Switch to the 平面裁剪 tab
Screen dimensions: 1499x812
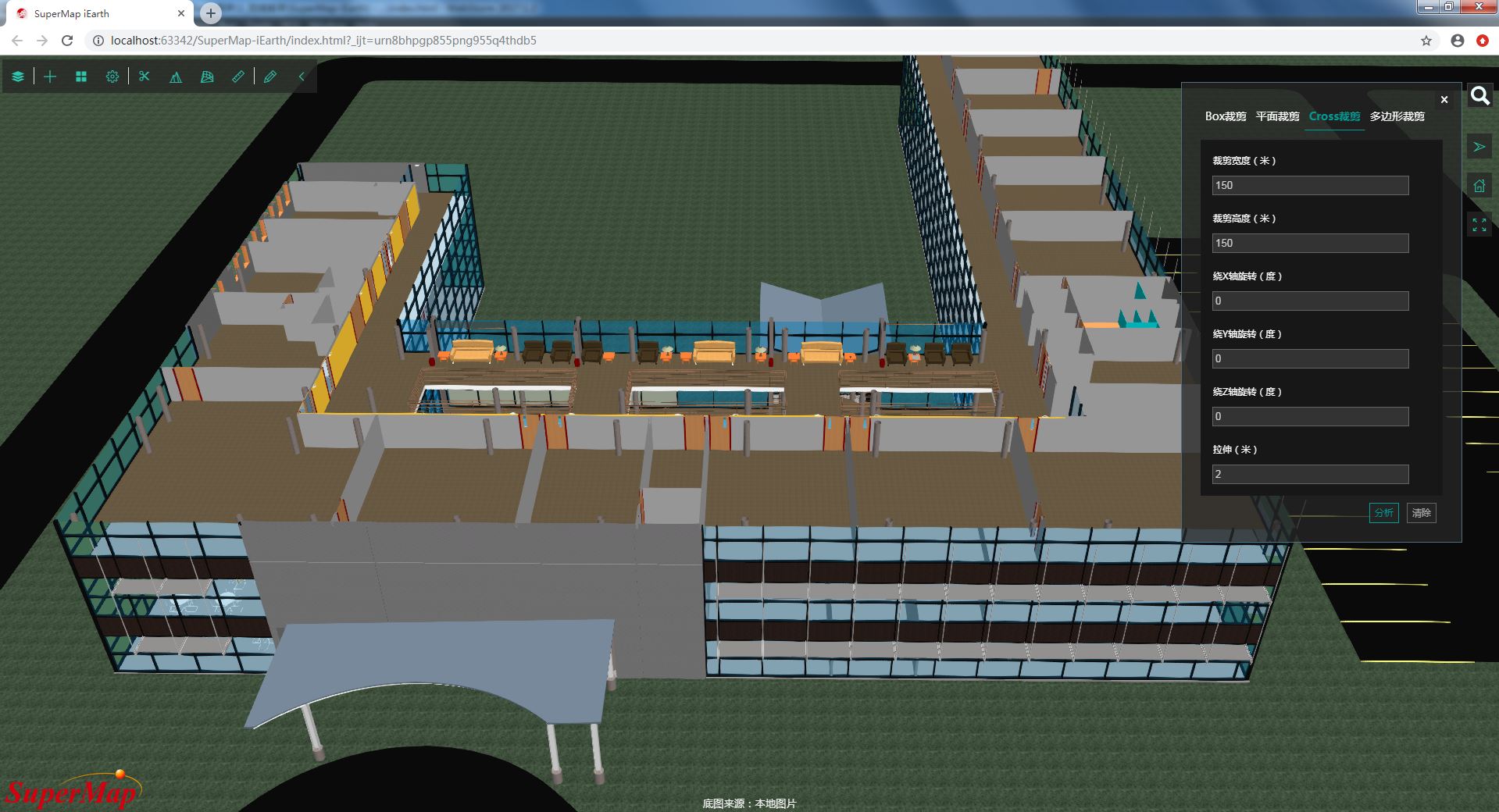coord(1277,116)
